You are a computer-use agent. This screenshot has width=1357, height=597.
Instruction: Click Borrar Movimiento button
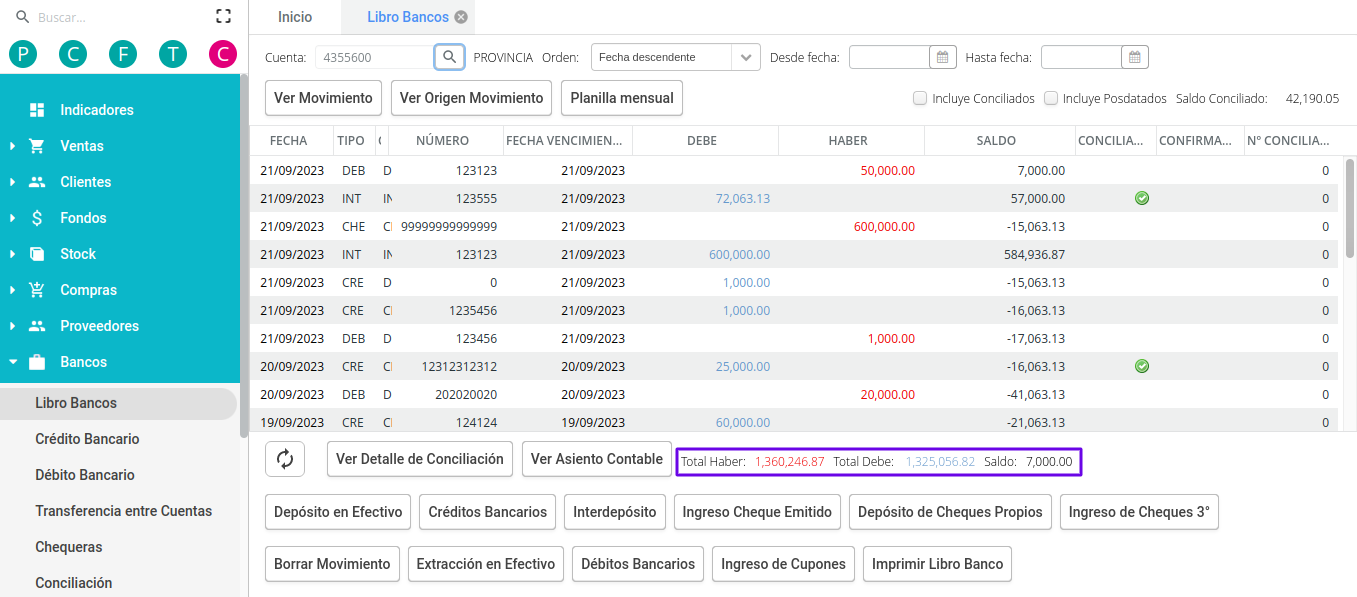tap(332, 564)
